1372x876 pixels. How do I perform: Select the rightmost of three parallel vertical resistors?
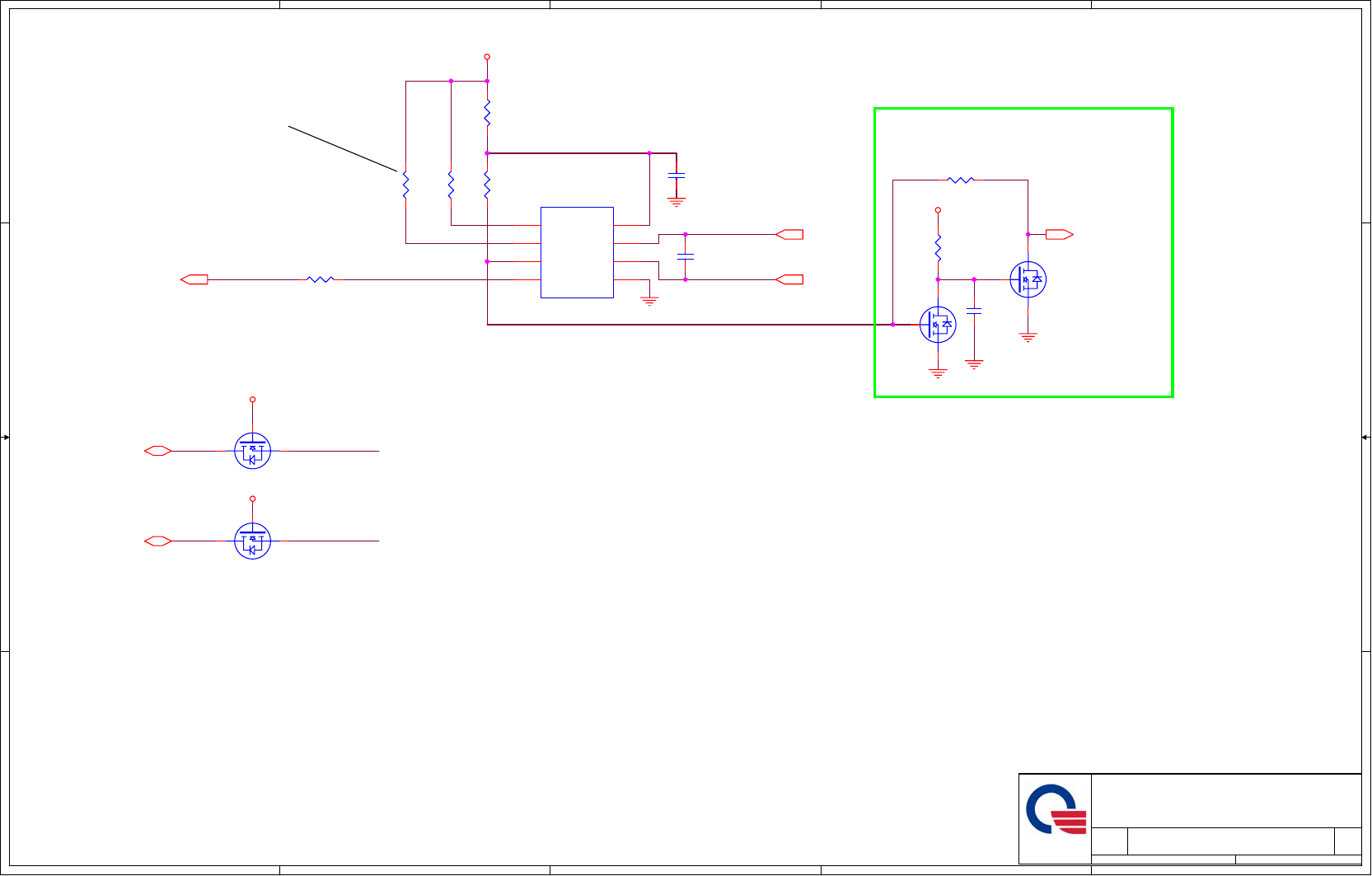point(487,185)
